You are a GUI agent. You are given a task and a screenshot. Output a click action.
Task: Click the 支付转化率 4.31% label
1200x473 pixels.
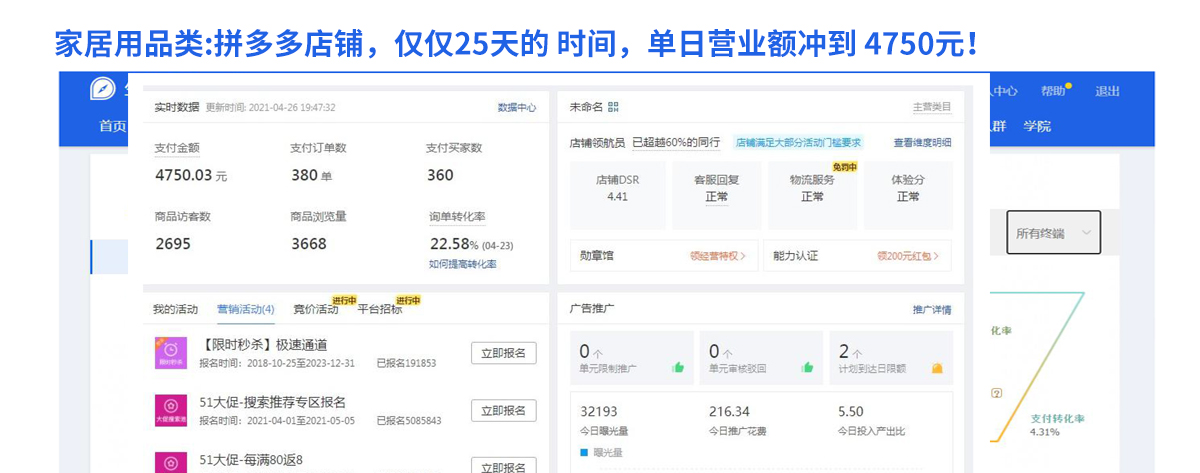tap(1057, 425)
